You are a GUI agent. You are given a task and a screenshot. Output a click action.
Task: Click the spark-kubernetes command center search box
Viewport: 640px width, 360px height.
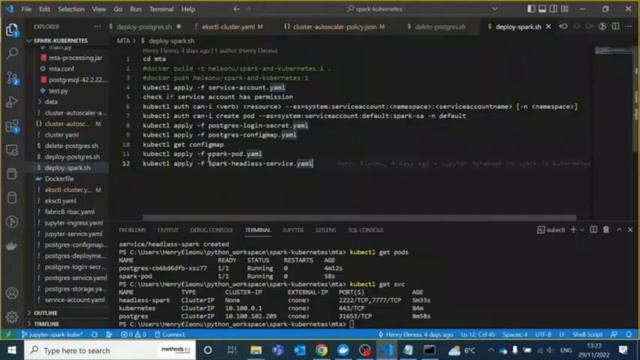tap(421, 9)
